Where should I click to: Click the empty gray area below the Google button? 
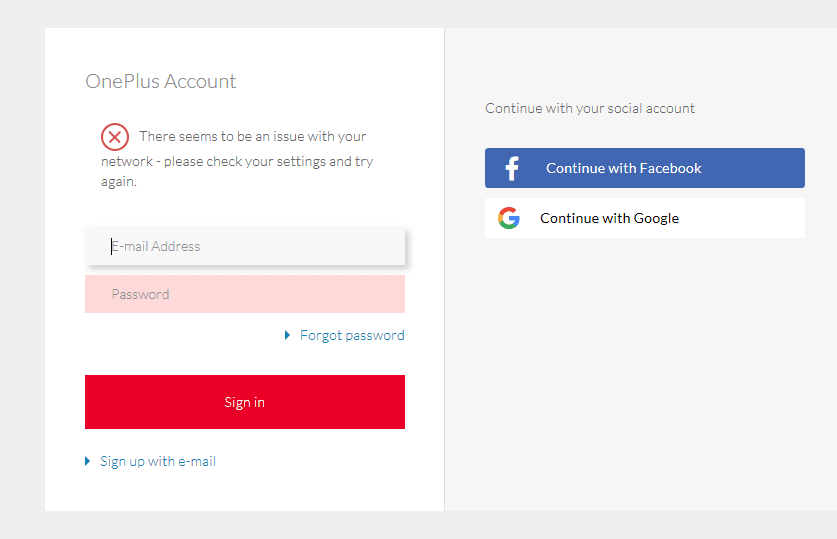pyautogui.click(x=644, y=374)
